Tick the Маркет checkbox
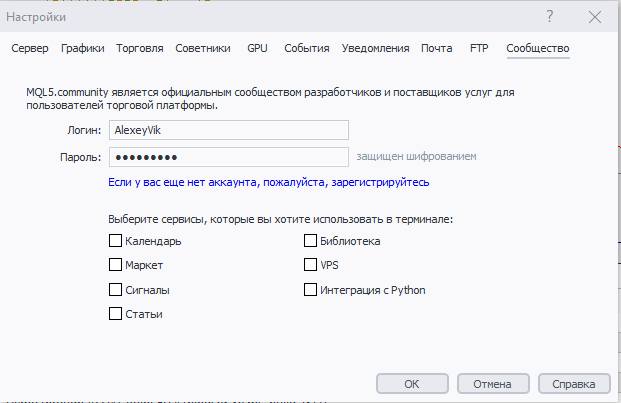The image size is (621, 403). (115, 265)
